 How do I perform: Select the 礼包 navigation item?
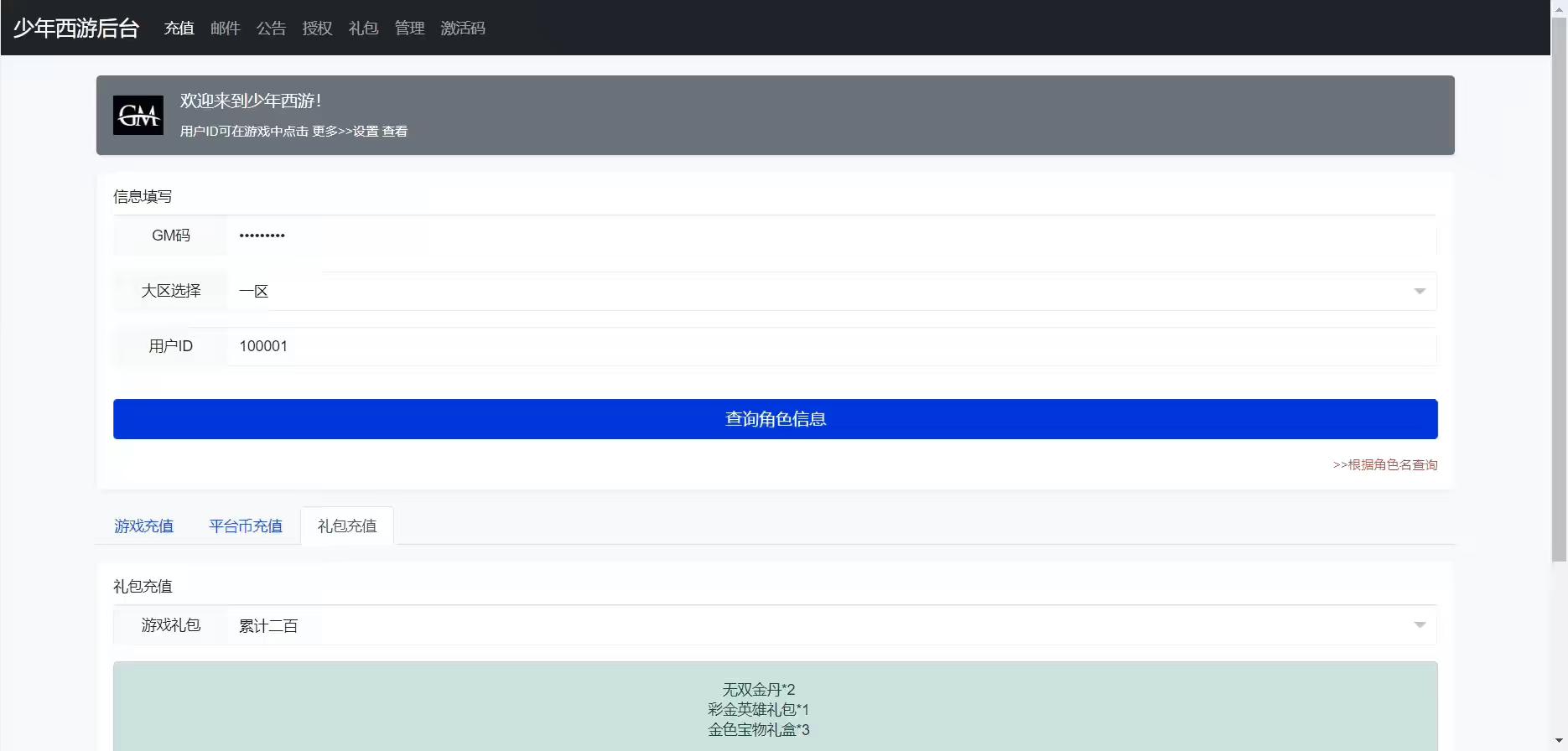pos(364,28)
